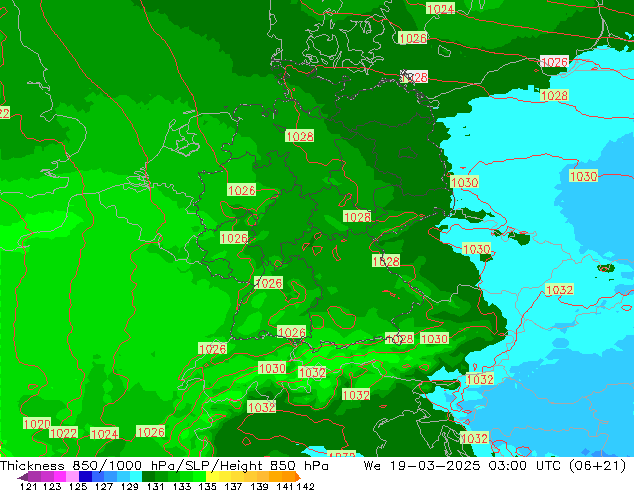The width and height of the screenshot is (634, 490).
Task: Click the Thickness 850/1000 hPa title text
Action: pyautogui.click(x=88, y=466)
